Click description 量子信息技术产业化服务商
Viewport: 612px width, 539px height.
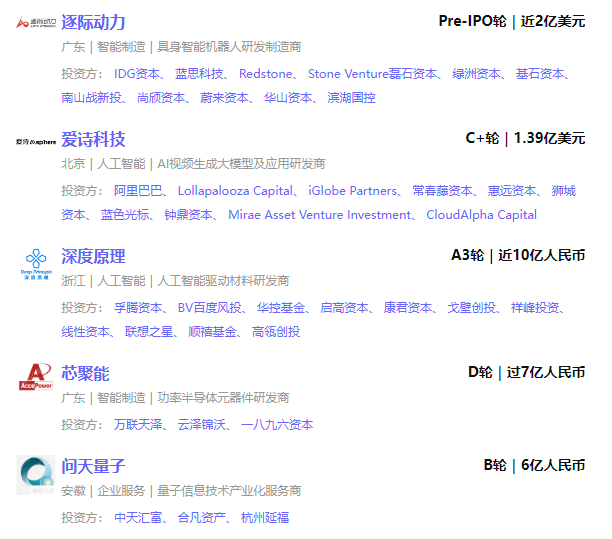pos(229,491)
